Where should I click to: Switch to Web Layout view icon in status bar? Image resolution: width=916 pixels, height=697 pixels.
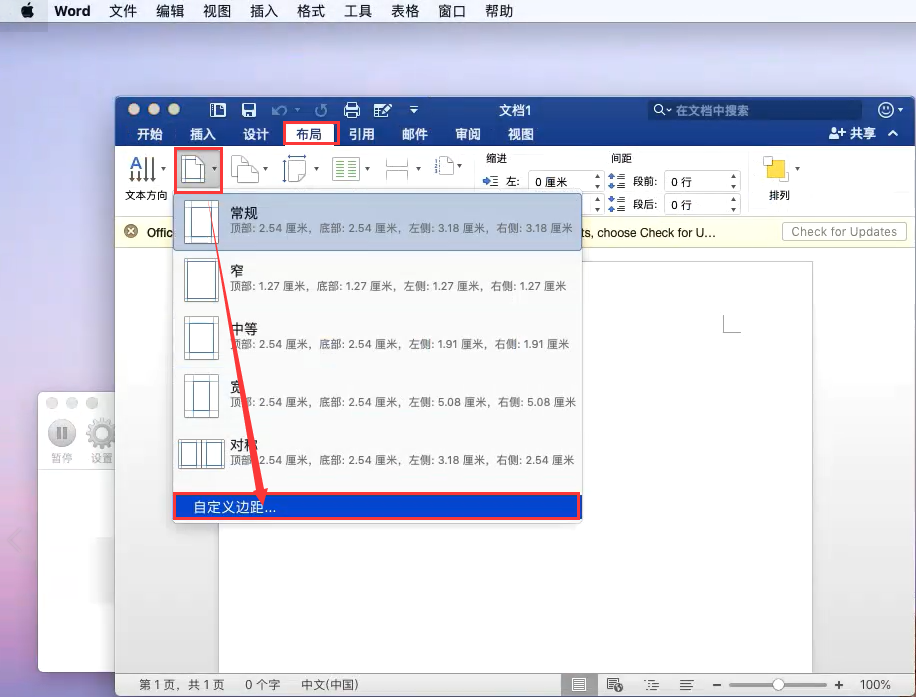click(x=615, y=685)
